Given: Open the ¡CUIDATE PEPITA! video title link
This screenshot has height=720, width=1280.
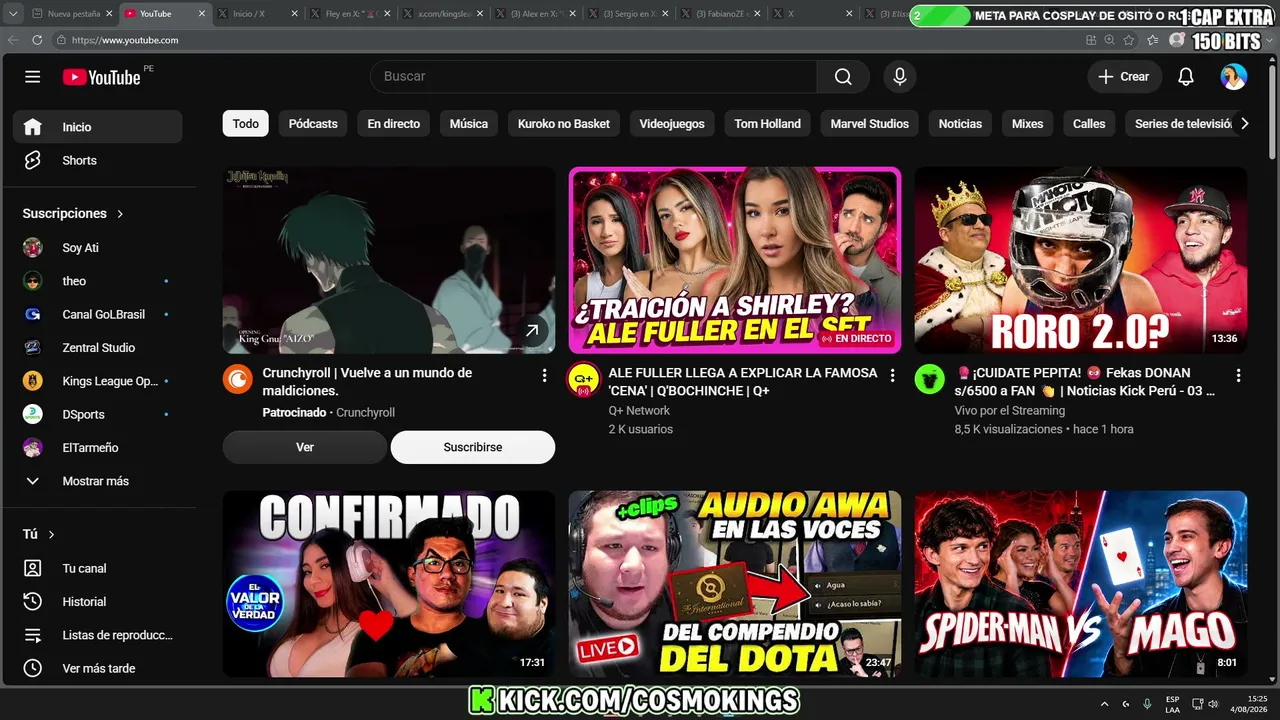Looking at the screenshot, I should 1085,382.
